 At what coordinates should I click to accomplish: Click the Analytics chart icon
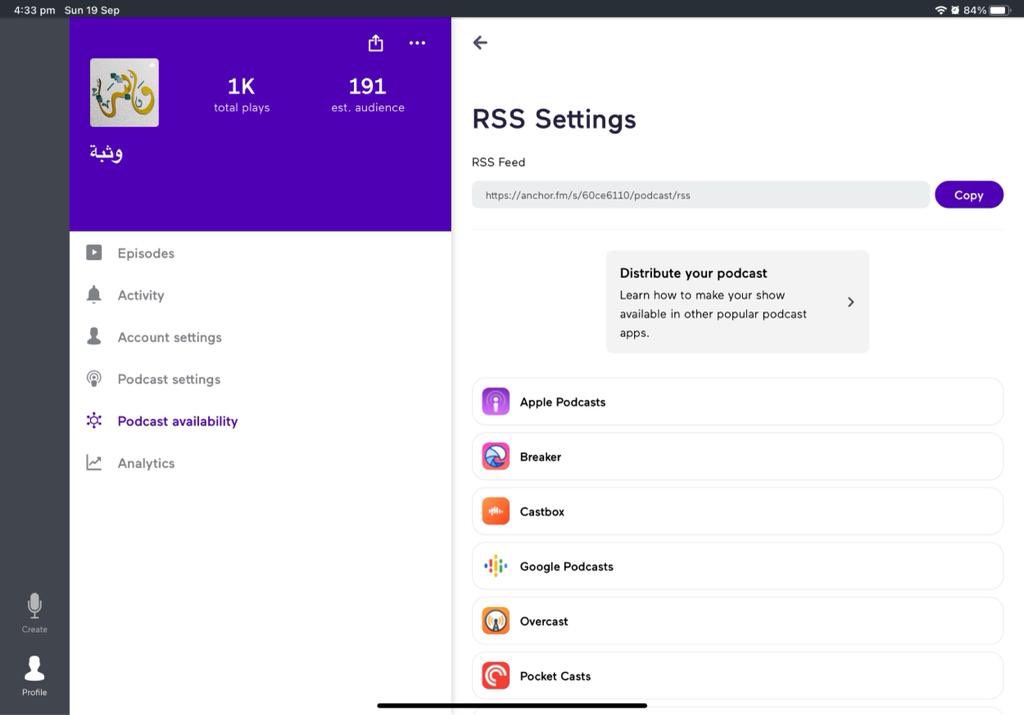click(x=94, y=463)
